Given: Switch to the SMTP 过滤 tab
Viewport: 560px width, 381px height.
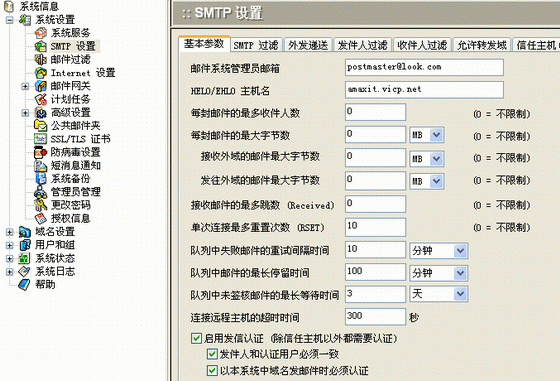Looking at the screenshot, I should pos(256,45).
